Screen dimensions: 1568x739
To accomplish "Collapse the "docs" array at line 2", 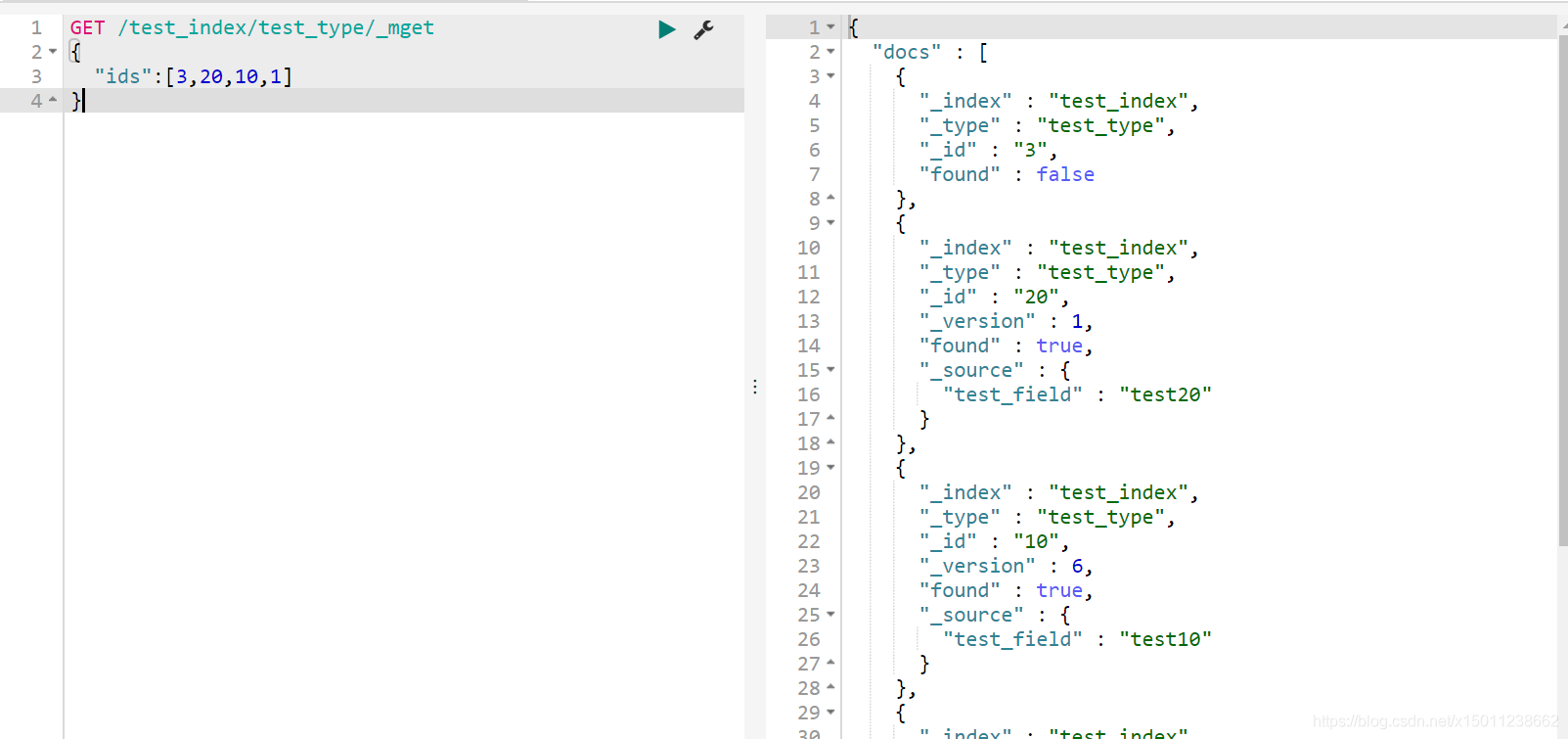I will point(830,52).
